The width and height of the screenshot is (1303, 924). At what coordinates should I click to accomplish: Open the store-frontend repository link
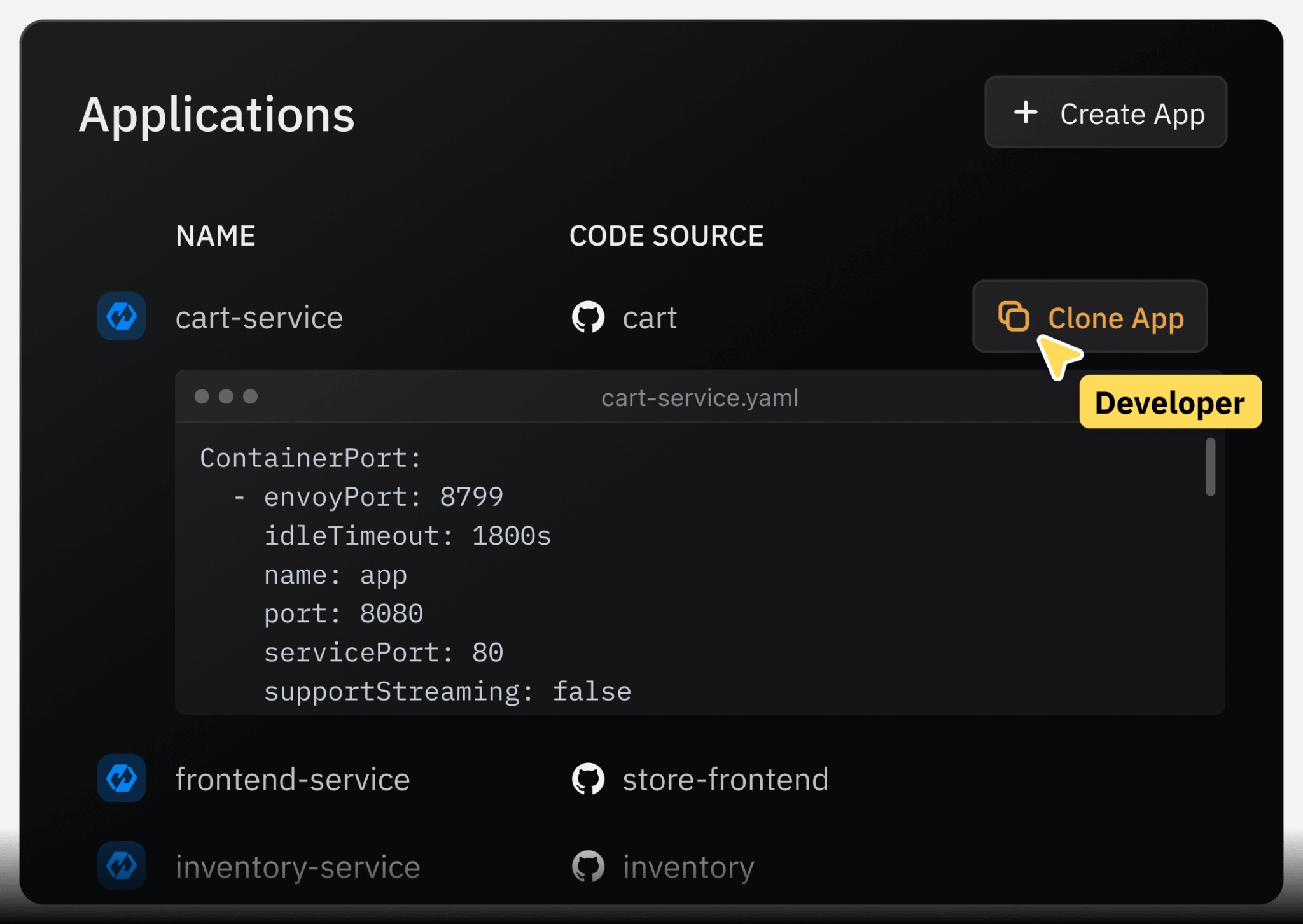(x=725, y=780)
